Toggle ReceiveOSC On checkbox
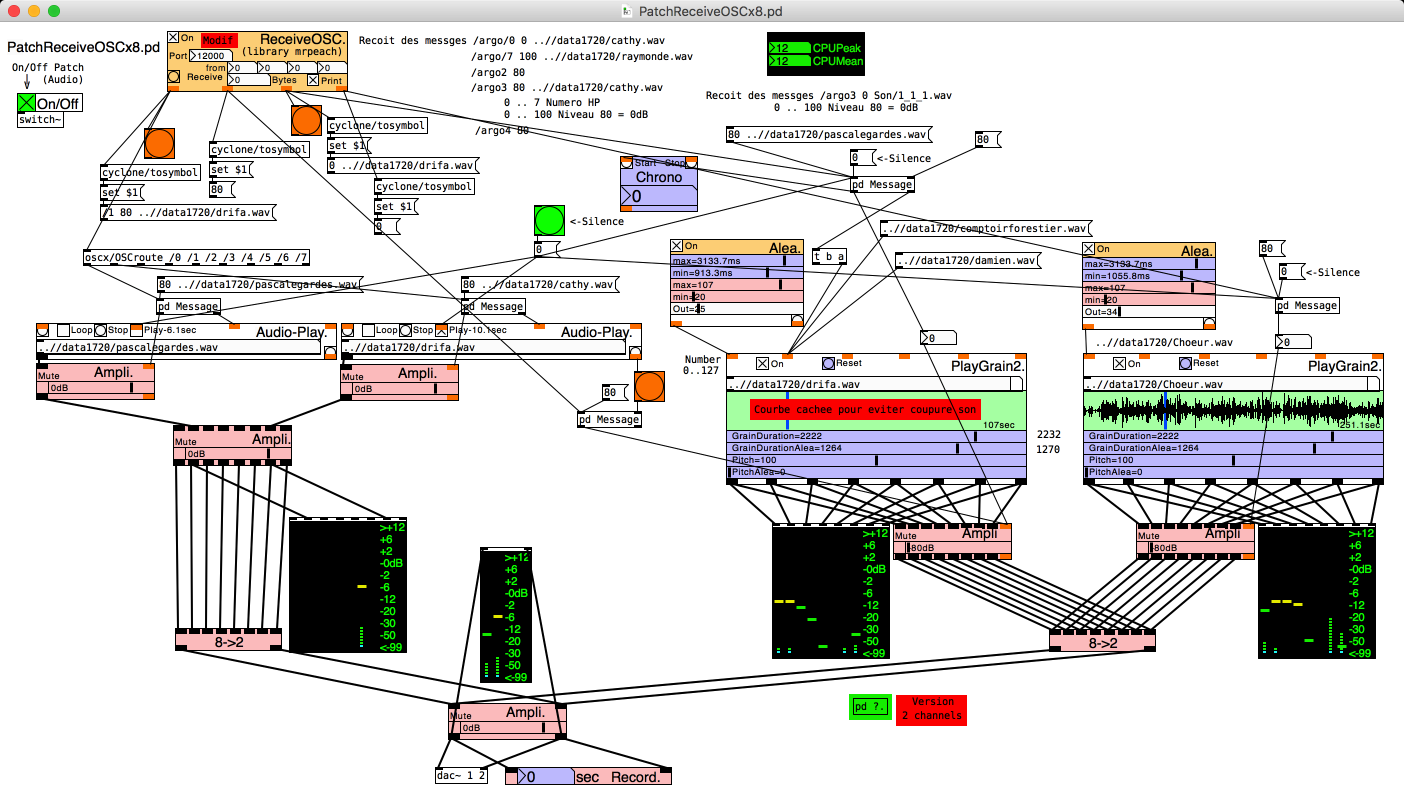 tap(173, 38)
